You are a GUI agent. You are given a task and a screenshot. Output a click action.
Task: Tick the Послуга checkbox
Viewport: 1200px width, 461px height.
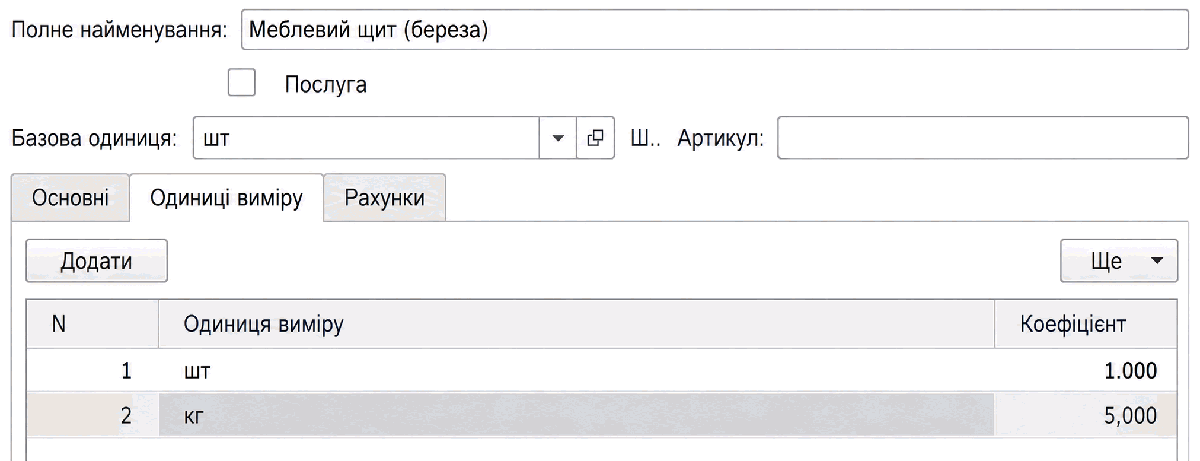click(x=243, y=84)
